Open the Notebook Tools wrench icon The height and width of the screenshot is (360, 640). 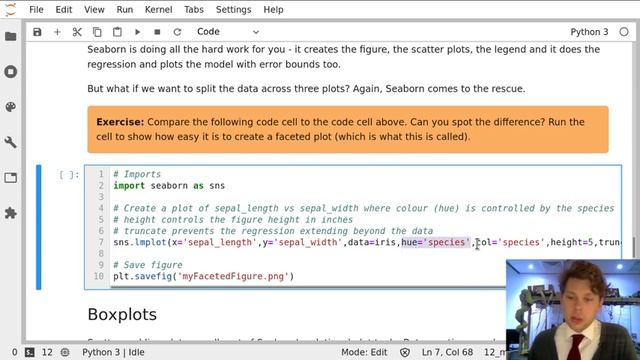[11, 142]
